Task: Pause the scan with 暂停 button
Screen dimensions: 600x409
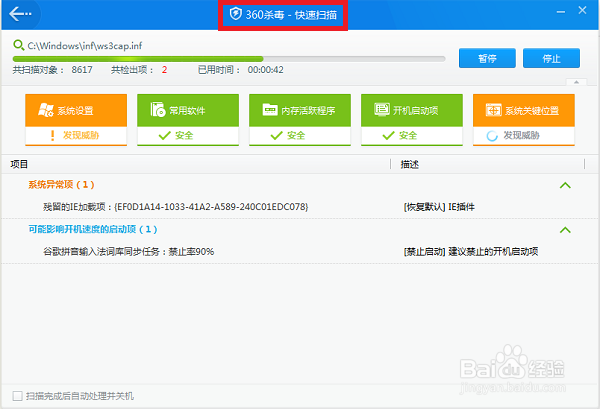Action: (x=487, y=58)
